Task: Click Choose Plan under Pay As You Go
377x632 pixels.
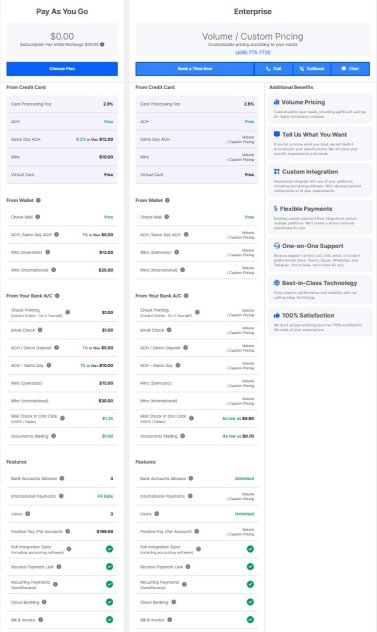Action: tap(62, 69)
